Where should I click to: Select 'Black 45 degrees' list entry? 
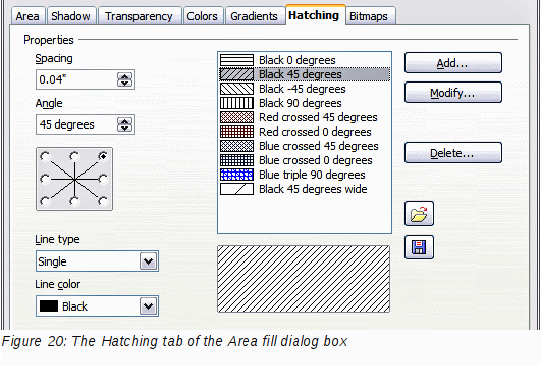[x=305, y=74]
